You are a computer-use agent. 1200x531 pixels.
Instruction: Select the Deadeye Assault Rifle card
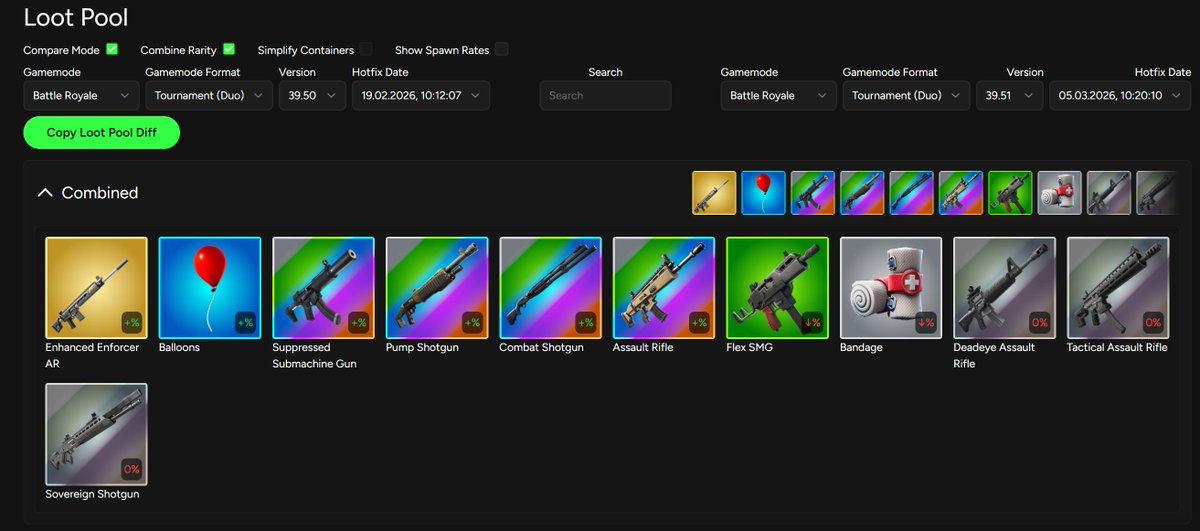(x=1004, y=287)
